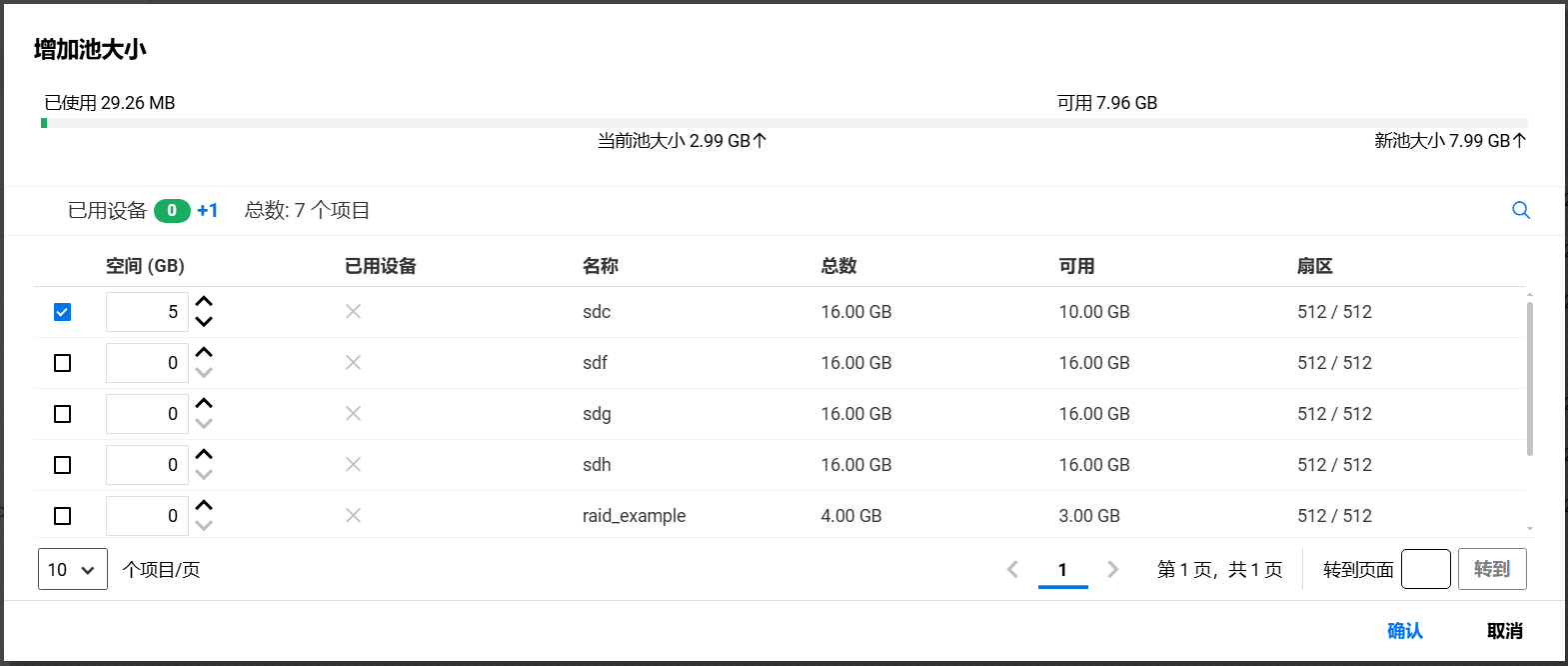Click the pool usage progress bar
This screenshot has width=1568, height=666.
click(x=784, y=123)
